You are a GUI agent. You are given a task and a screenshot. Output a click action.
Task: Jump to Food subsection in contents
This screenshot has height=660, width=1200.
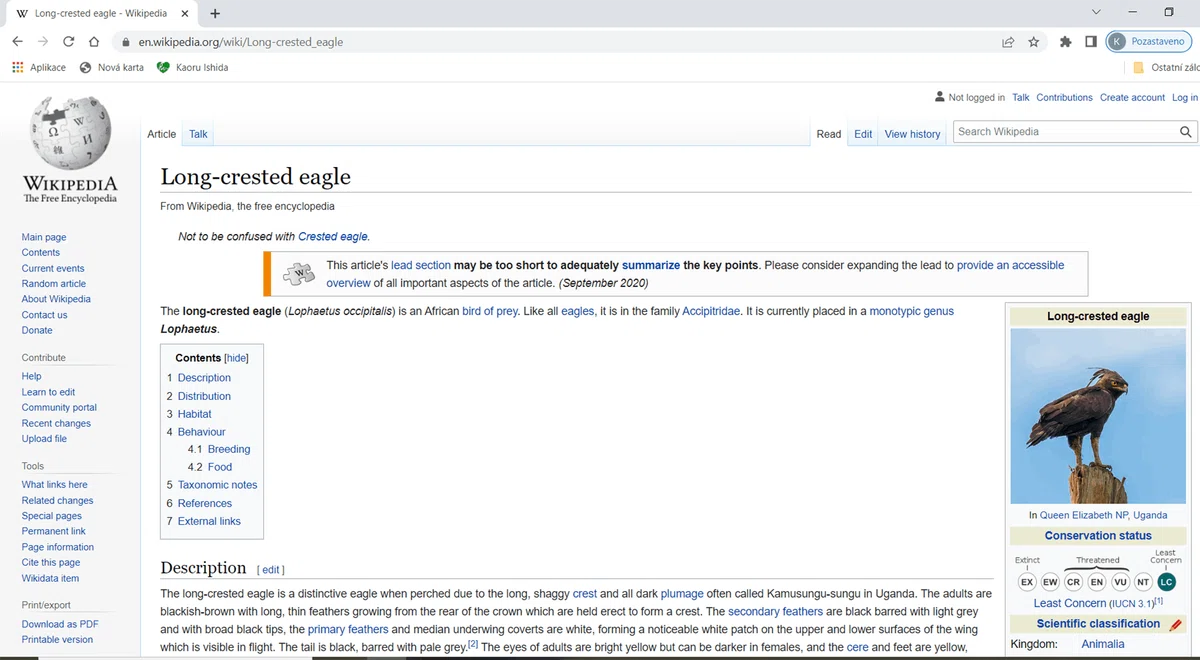click(220, 467)
